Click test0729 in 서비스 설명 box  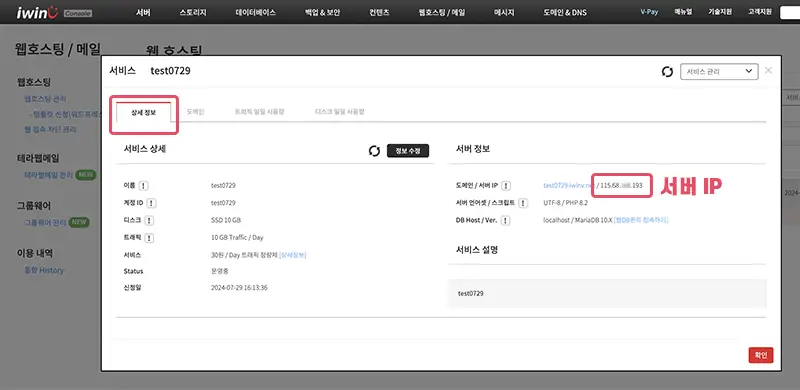(471, 294)
